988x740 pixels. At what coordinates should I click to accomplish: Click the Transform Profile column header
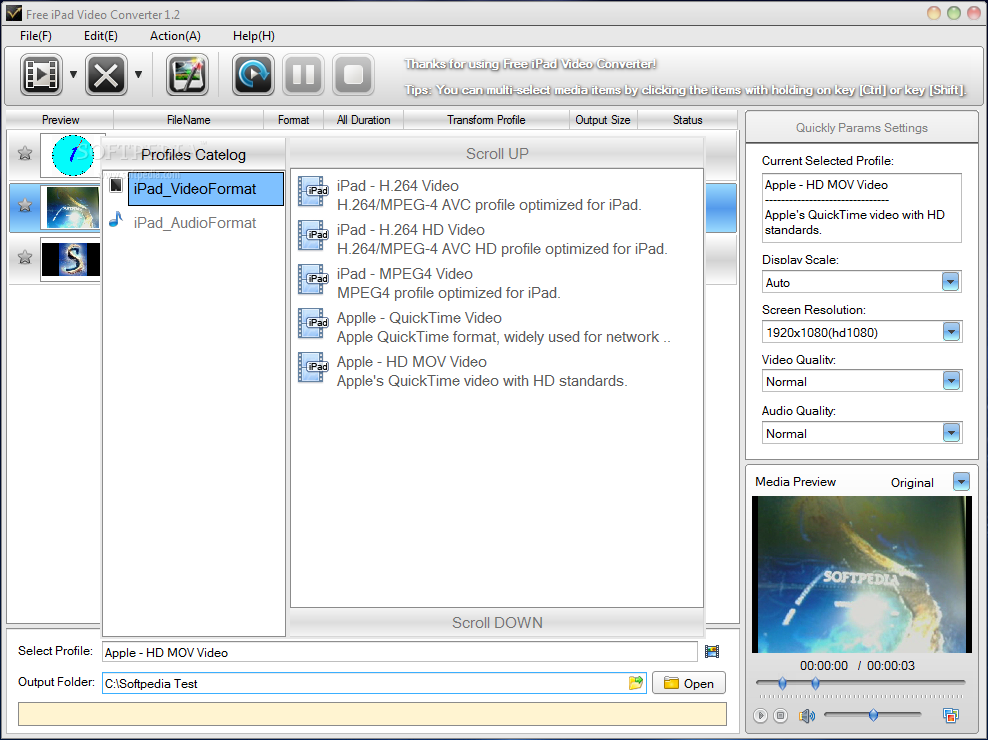pos(486,120)
